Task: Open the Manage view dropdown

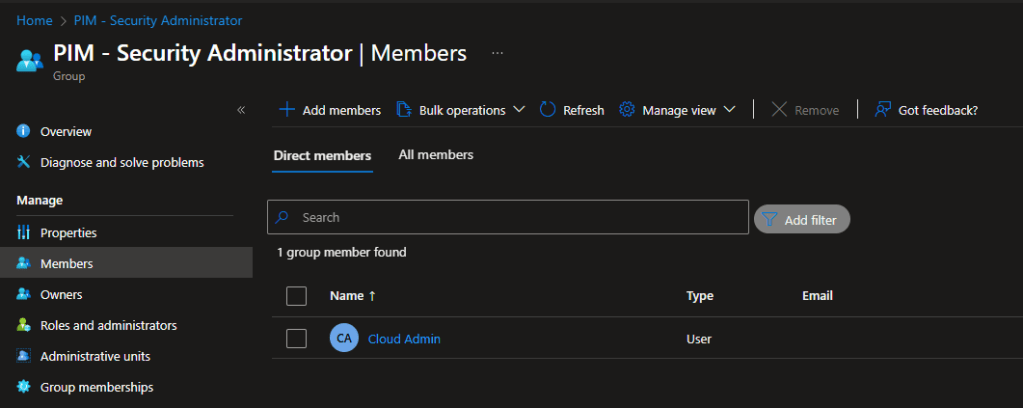Action: (x=678, y=110)
